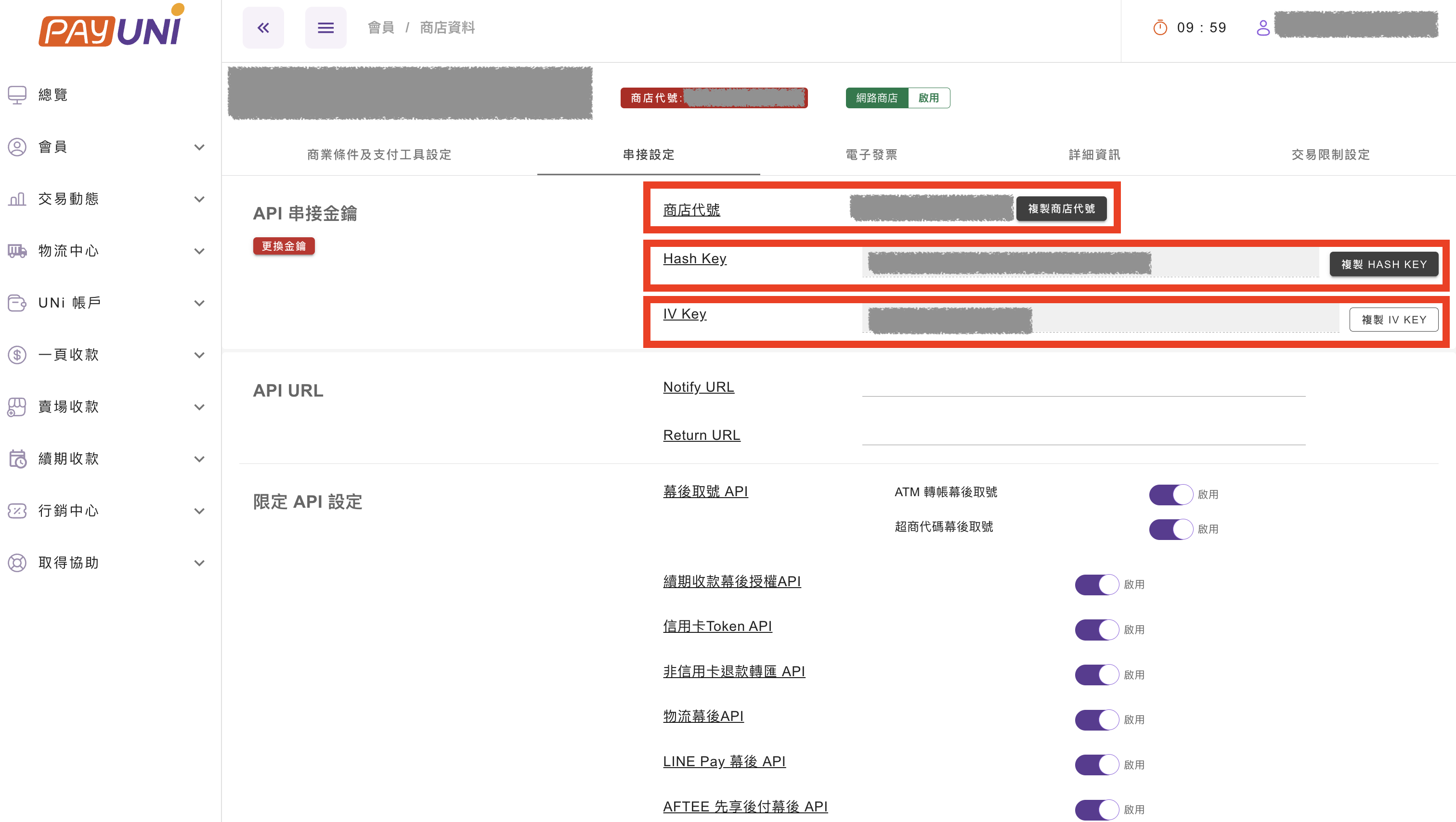
Task: Expand the 行銷中心 menu chevron
Action: point(199,511)
